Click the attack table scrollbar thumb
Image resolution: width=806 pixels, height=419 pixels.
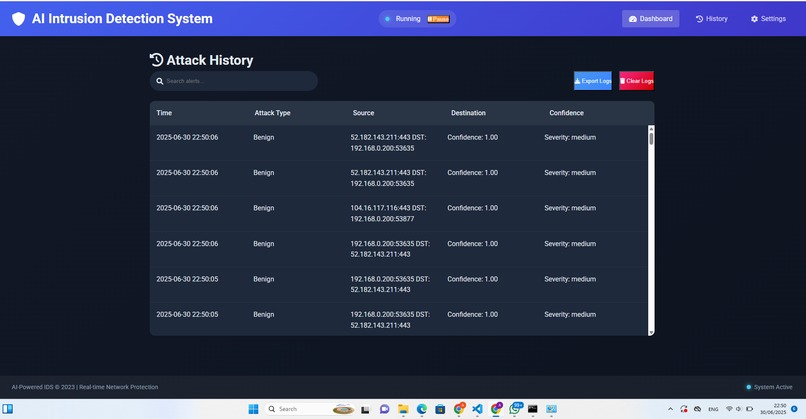coord(651,138)
